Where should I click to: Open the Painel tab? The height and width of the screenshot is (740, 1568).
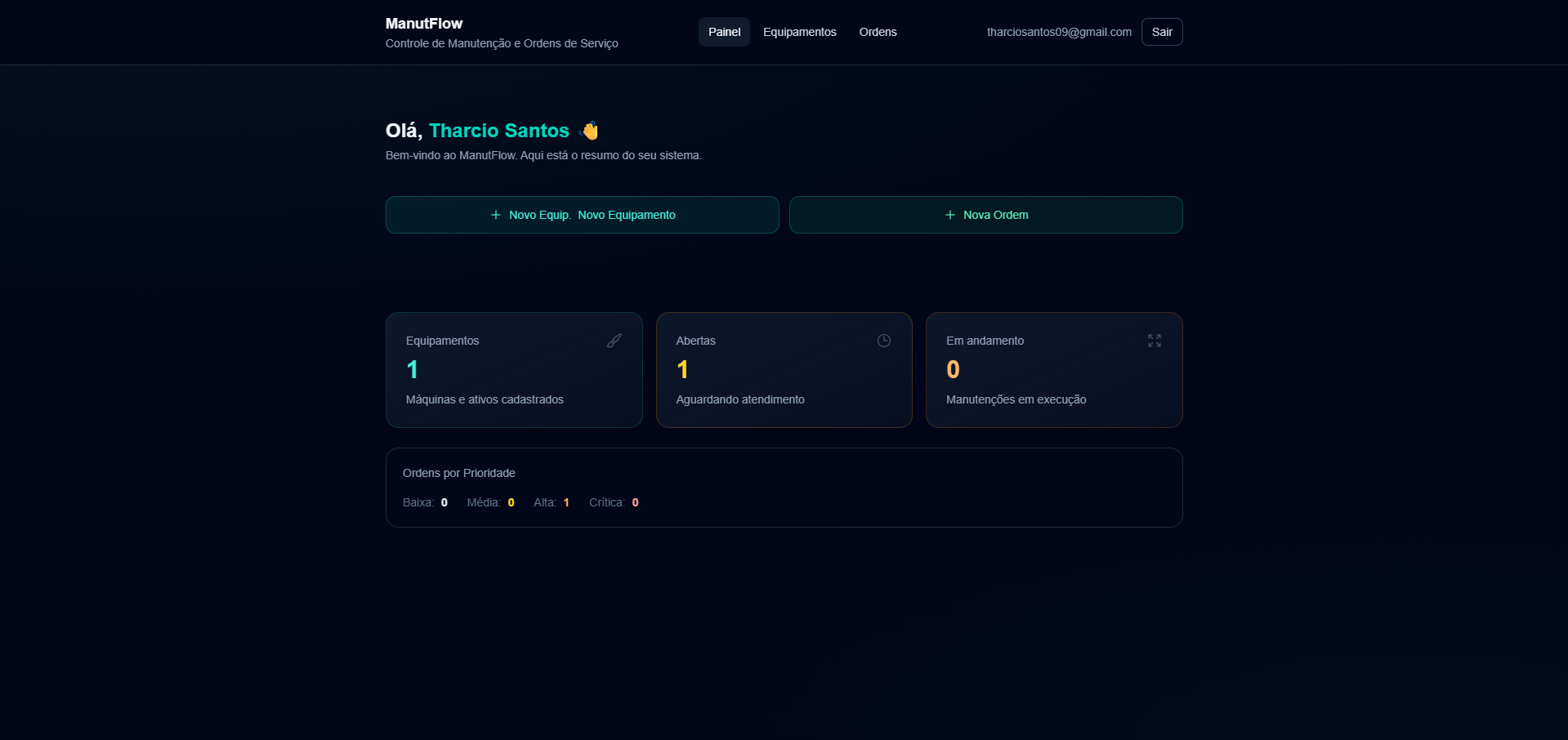tap(724, 32)
